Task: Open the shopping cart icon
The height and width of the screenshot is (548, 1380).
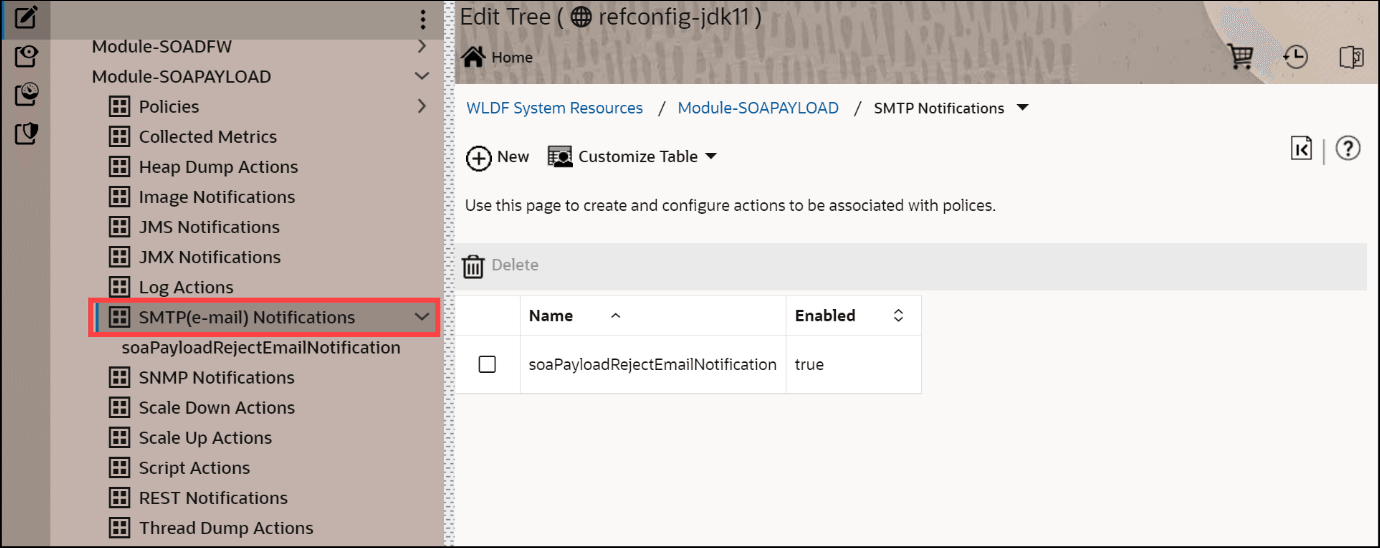Action: coord(1241,57)
